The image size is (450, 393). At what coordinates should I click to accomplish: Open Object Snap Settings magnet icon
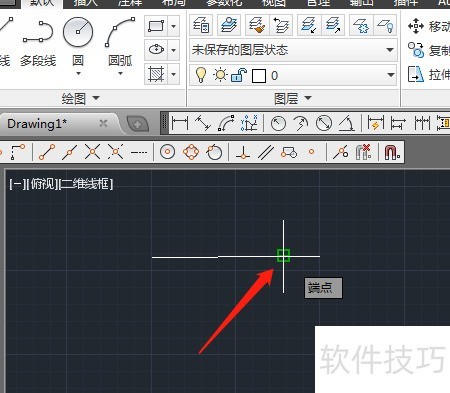point(392,152)
